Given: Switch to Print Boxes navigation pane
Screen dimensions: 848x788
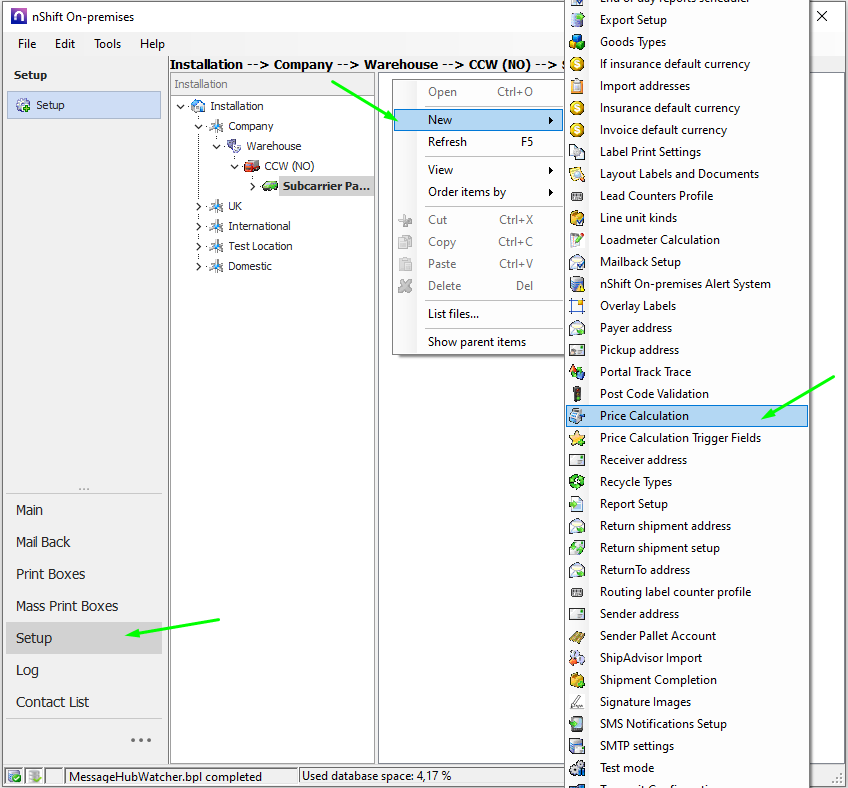Looking at the screenshot, I should coord(50,574).
